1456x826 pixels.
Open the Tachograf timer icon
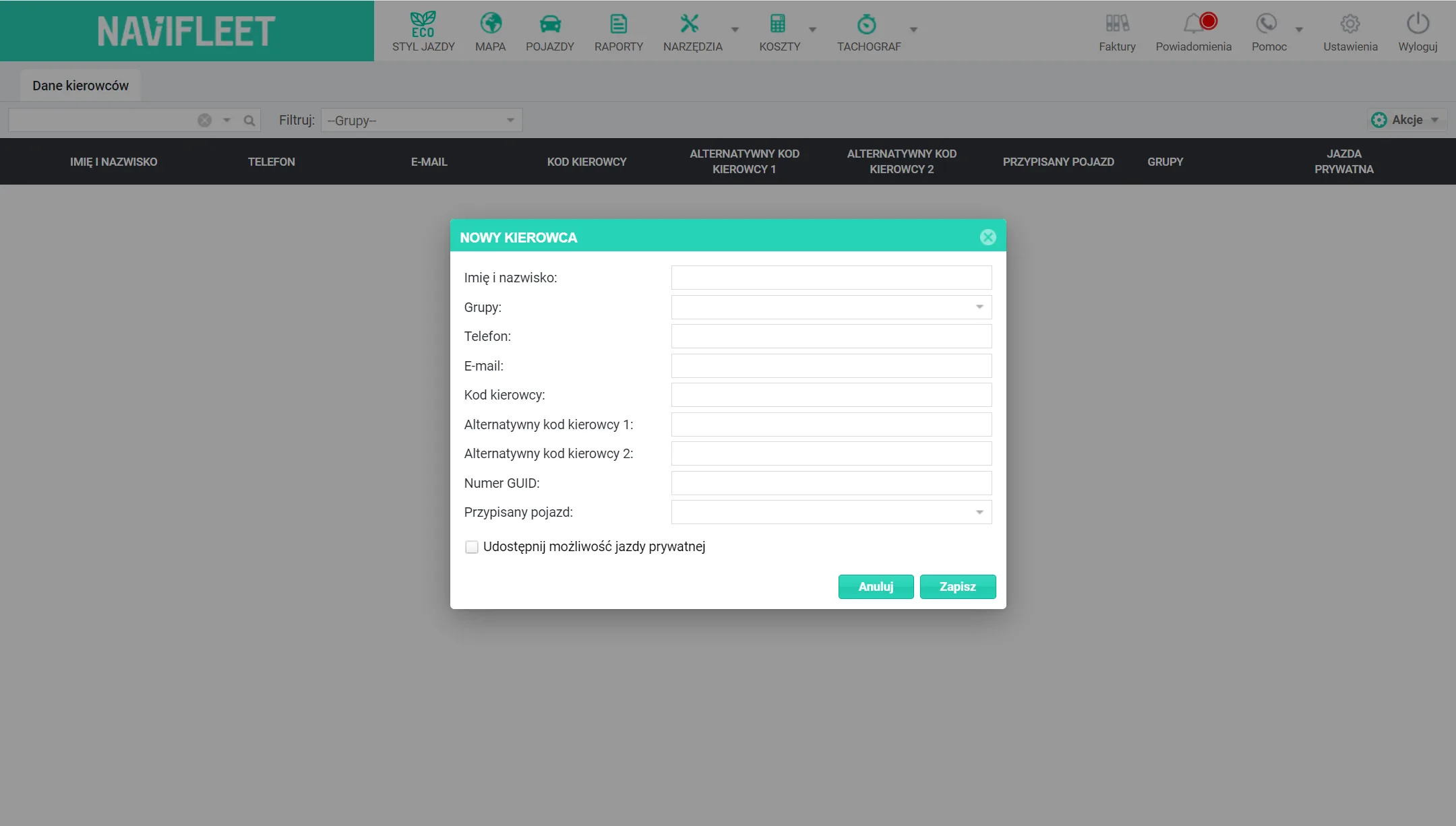(866, 24)
